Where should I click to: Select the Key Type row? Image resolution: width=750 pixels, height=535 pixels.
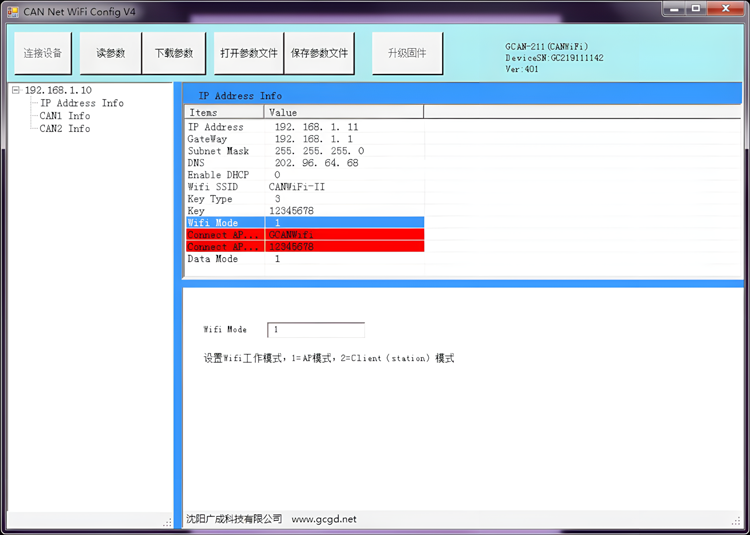[x=208, y=199]
